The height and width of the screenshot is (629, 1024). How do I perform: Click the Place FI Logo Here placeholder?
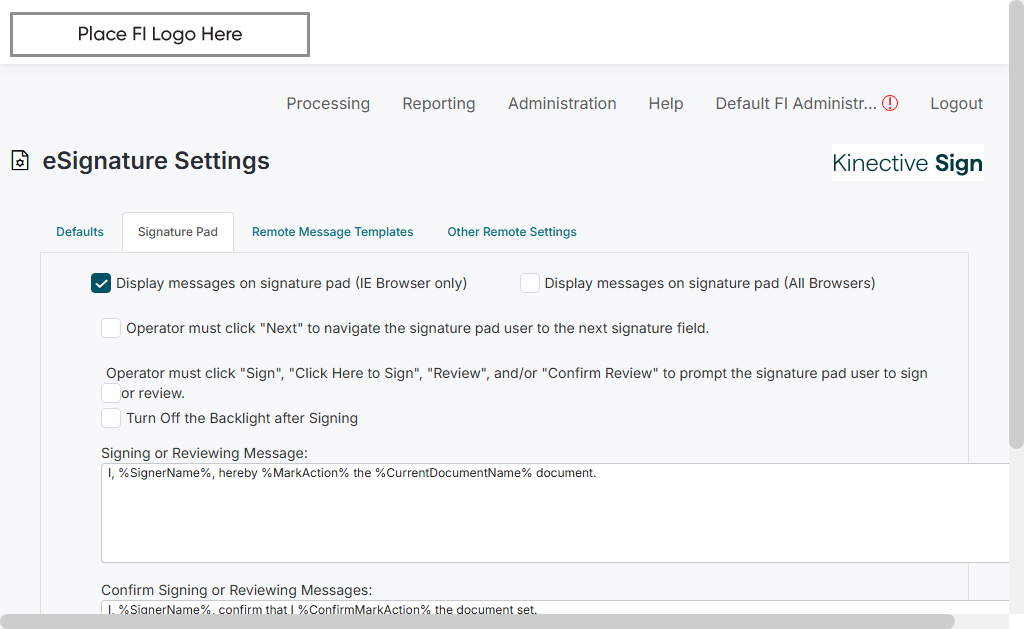(160, 35)
